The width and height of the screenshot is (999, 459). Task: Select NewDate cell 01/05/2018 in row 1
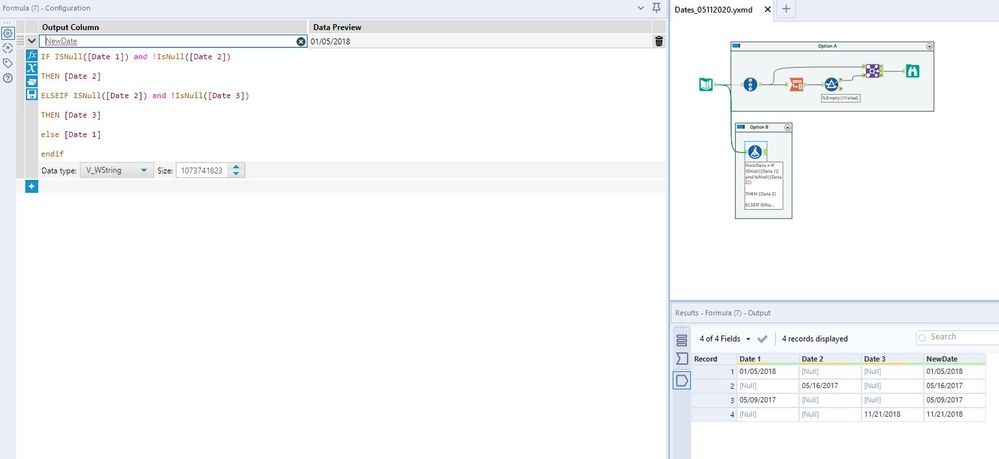[x=954, y=371]
